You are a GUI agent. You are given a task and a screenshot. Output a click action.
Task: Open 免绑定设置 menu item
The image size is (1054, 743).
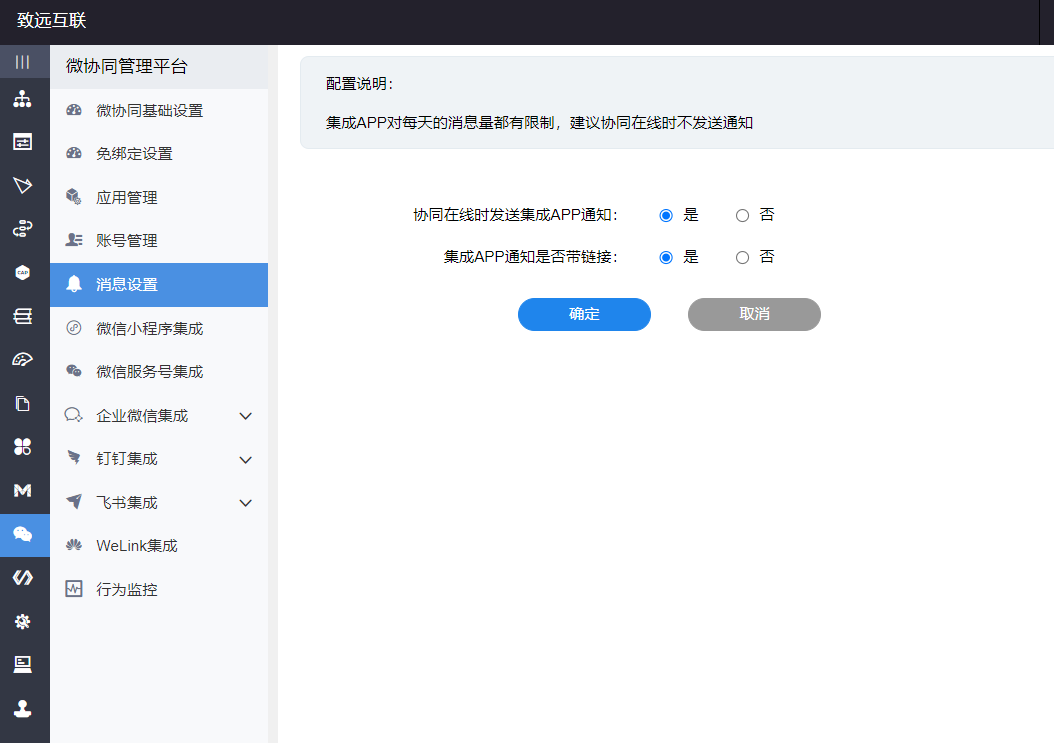(x=159, y=154)
